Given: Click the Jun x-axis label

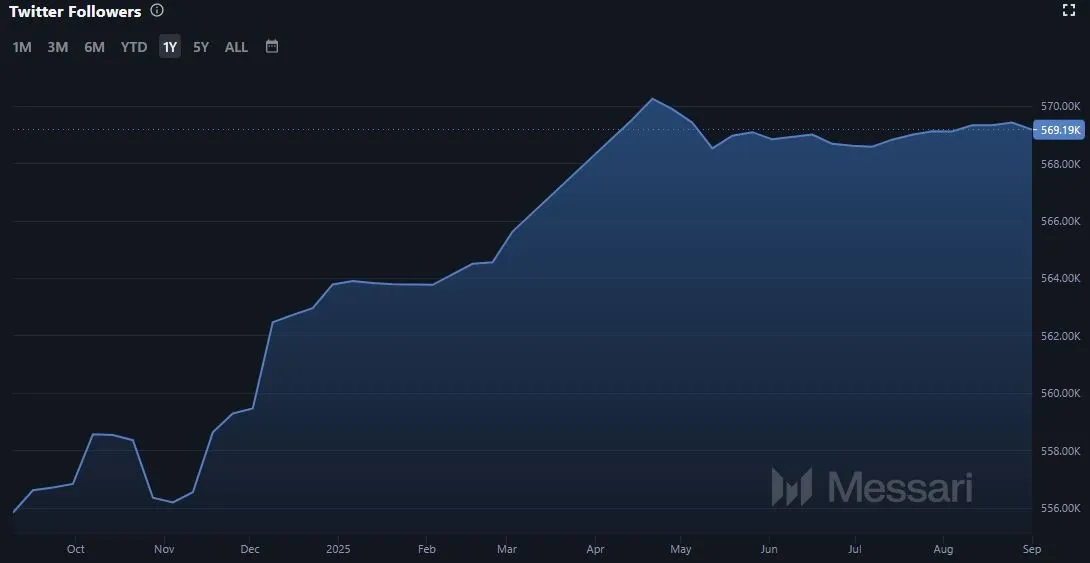Looking at the screenshot, I should (769, 549).
